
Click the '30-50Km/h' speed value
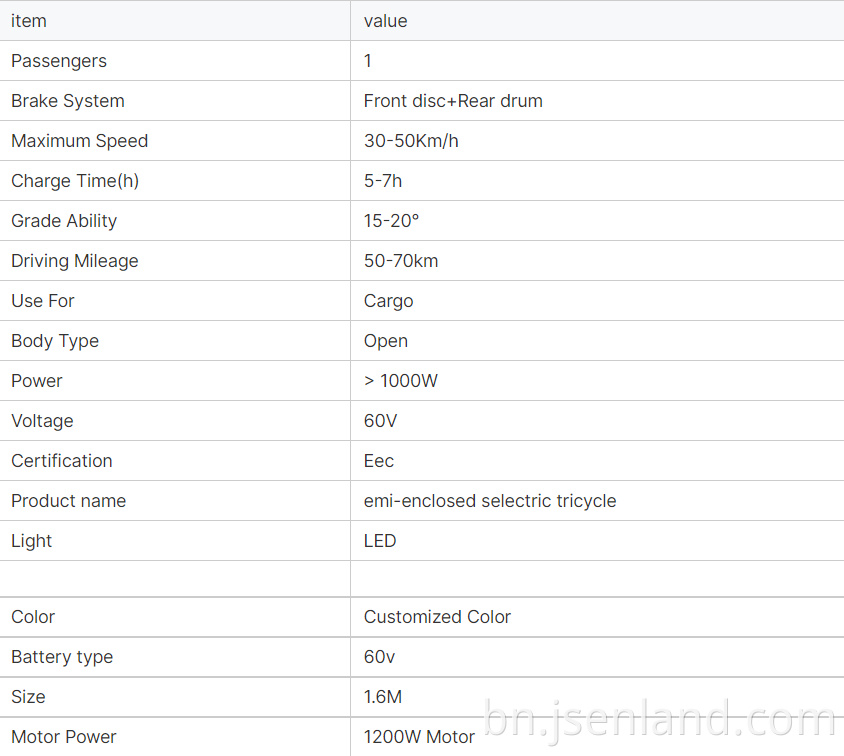411,141
